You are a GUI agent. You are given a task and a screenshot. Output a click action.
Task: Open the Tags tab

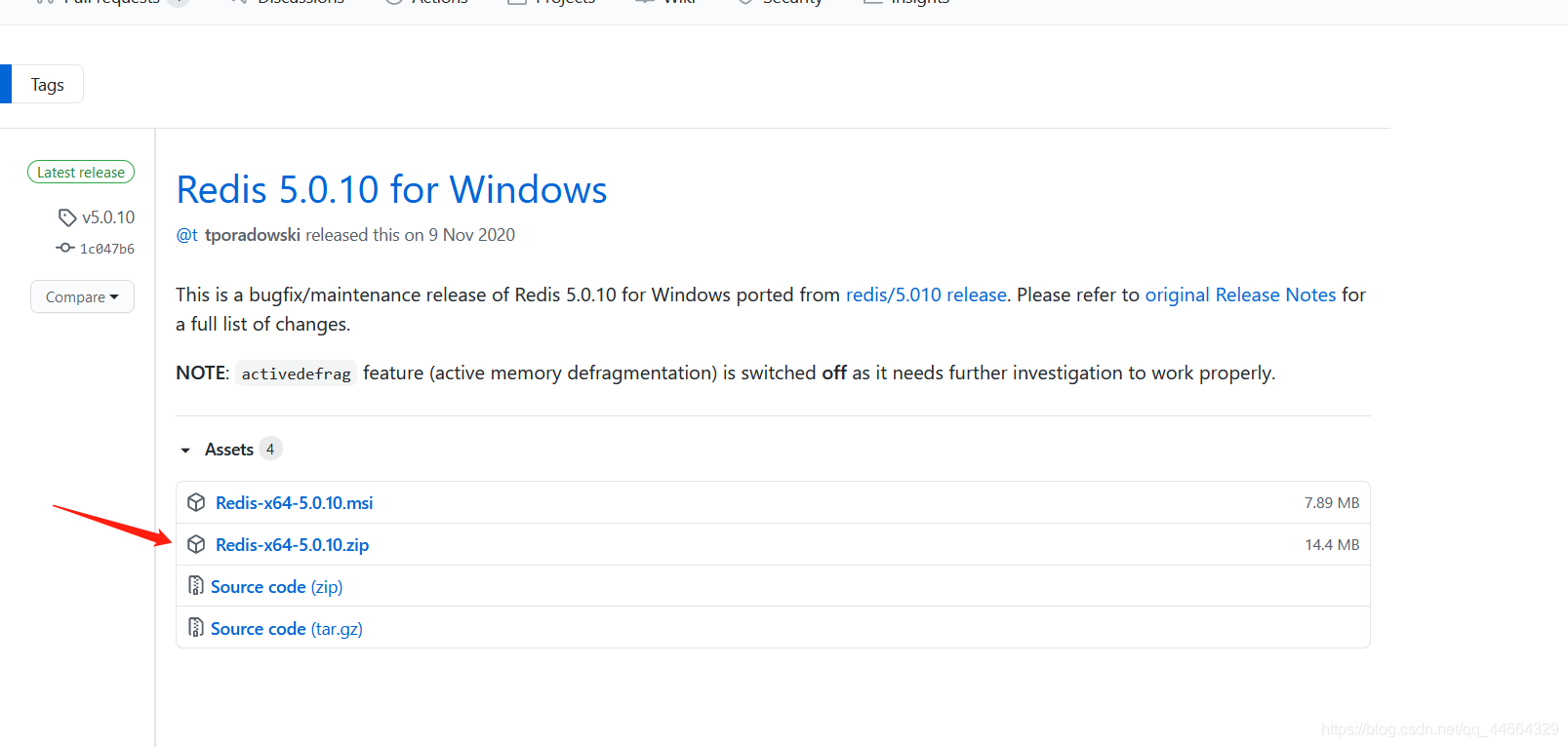(47, 85)
